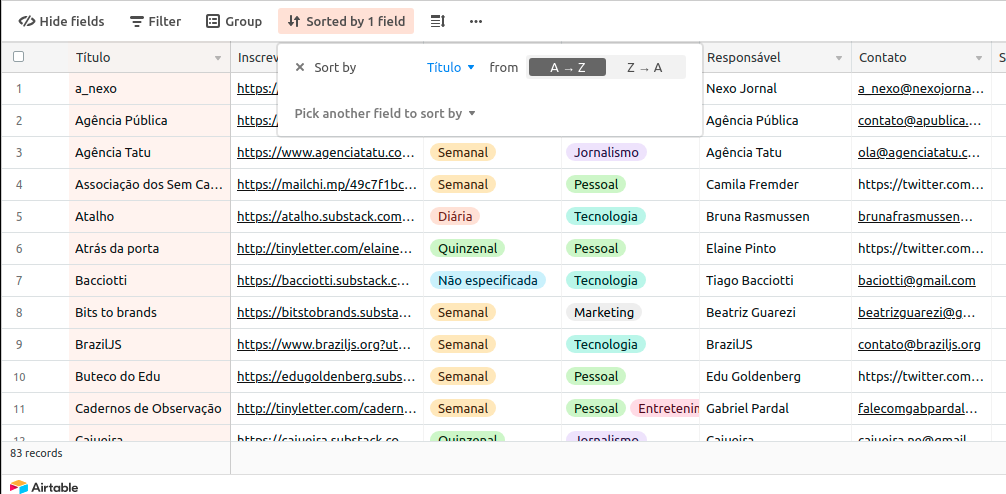Click the row height icon

(438, 21)
